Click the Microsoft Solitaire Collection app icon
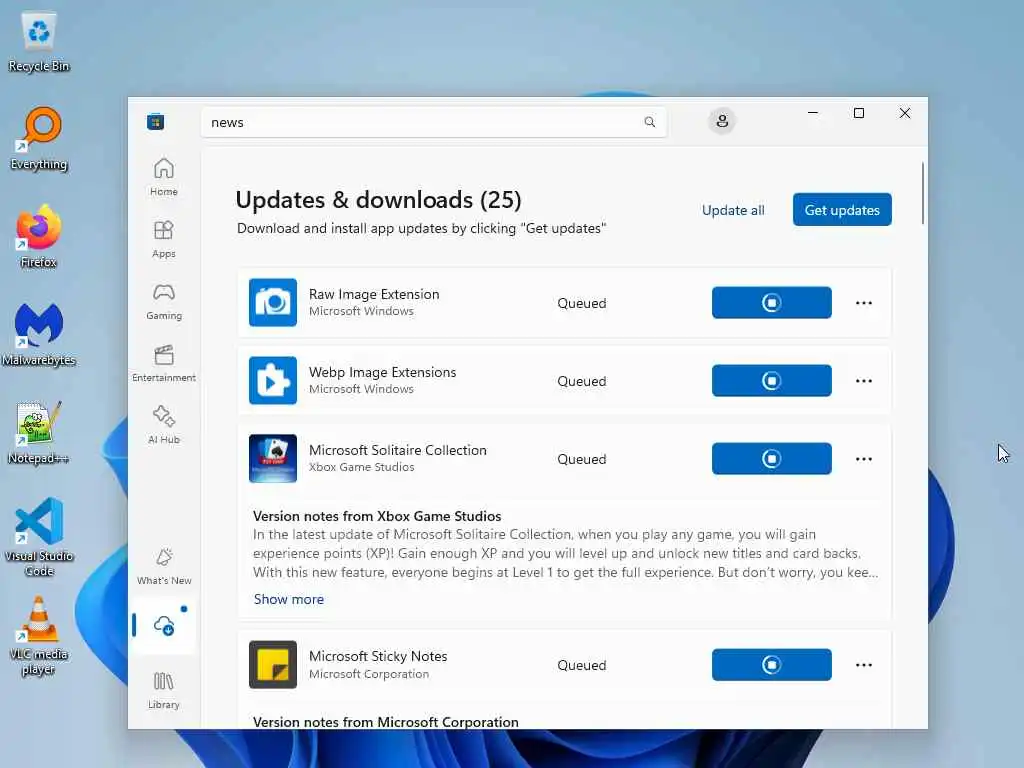Image resolution: width=1024 pixels, height=768 pixels. click(273, 458)
